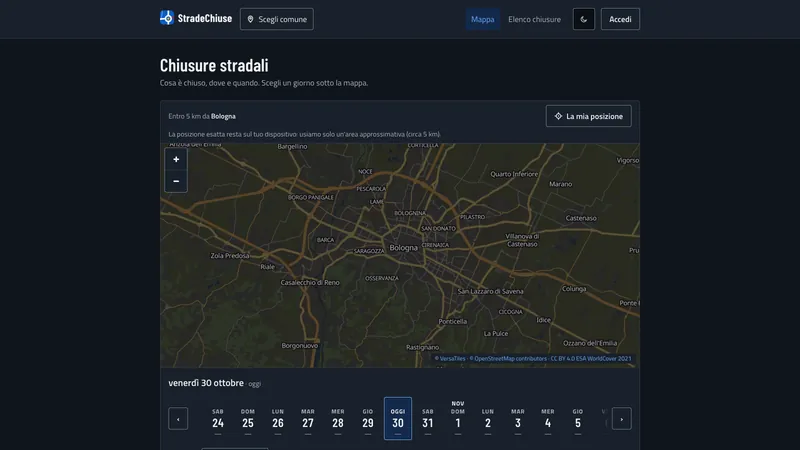Select Thursday 5 in date strip
800x450 pixels.
578,419
